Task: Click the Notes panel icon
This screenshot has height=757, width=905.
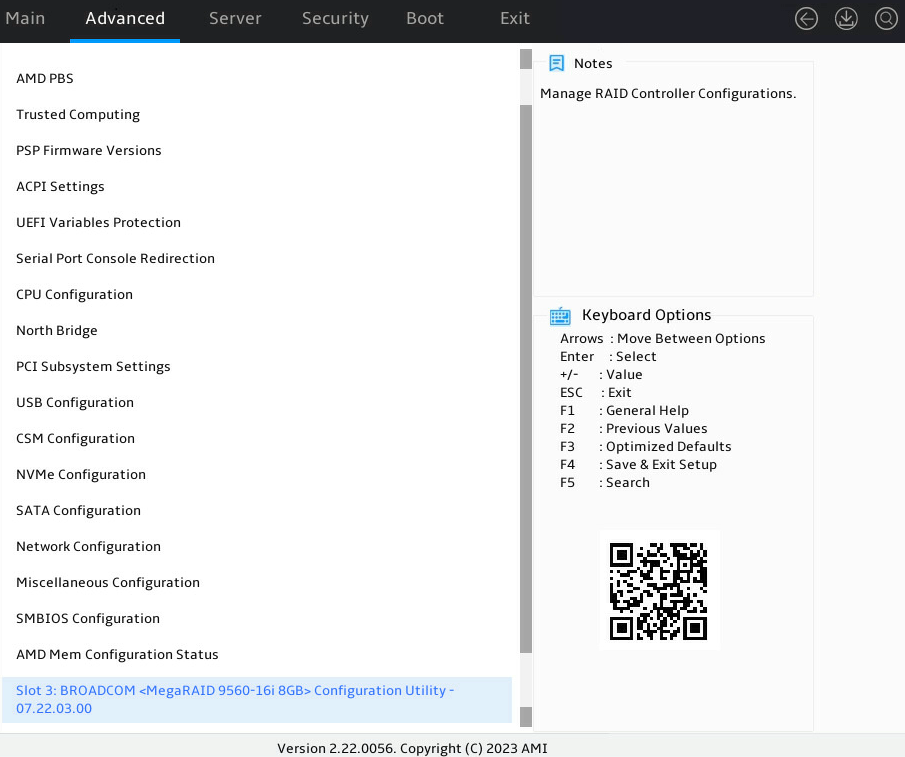Action: point(556,63)
